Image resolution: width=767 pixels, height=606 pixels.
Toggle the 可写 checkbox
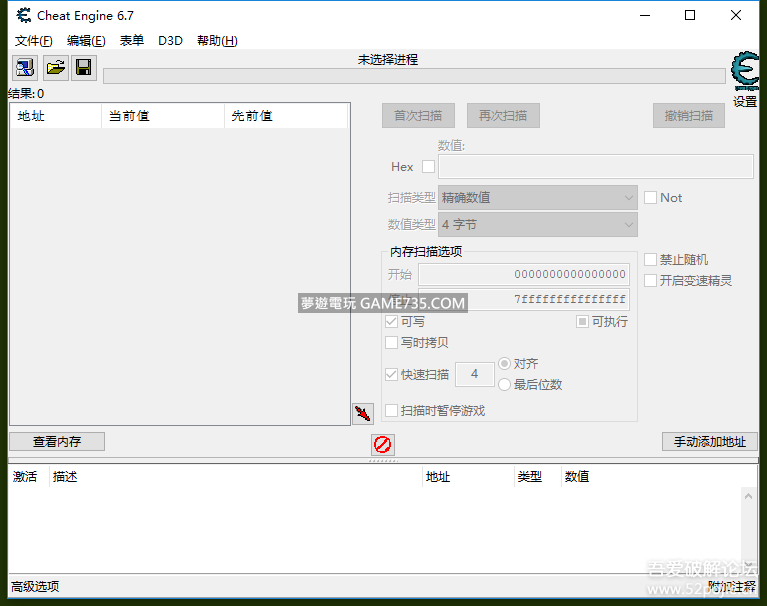tap(391, 322)
